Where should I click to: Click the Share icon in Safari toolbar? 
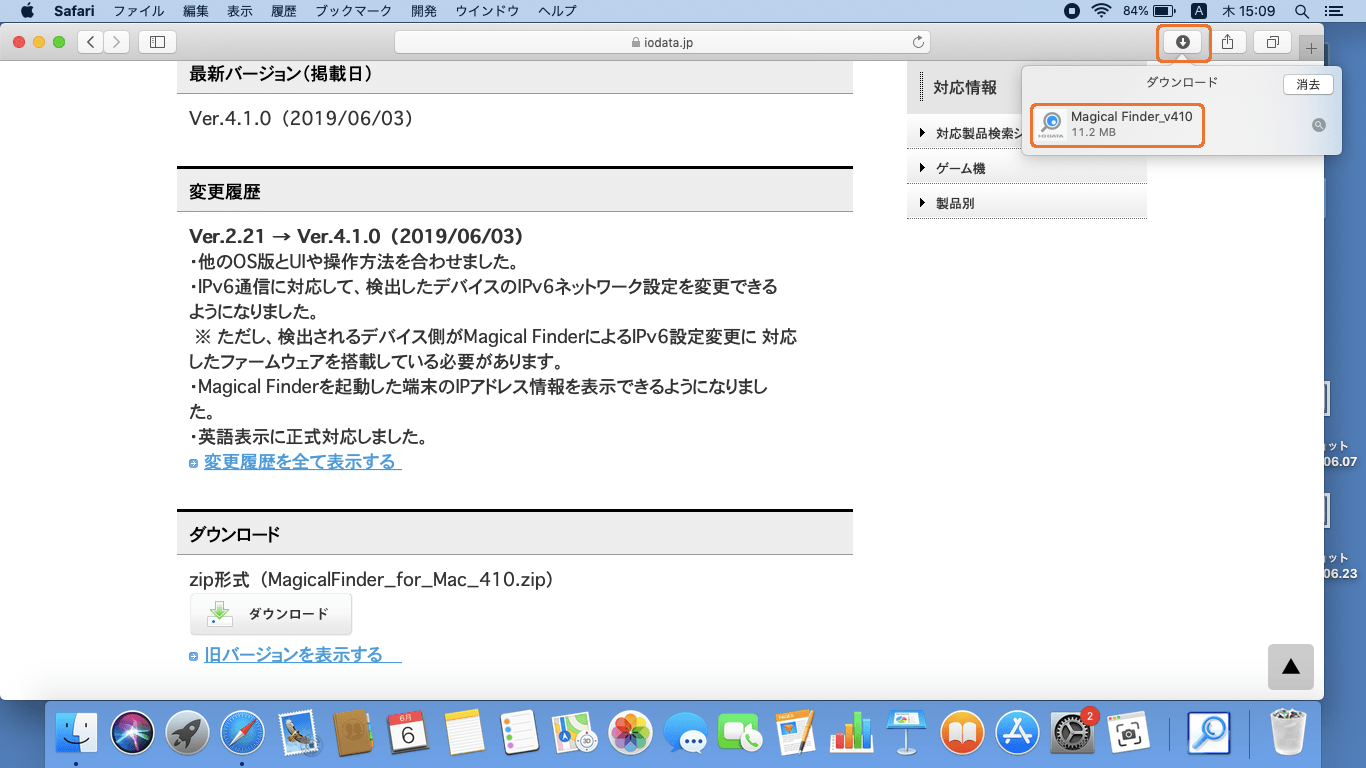point(1228,42)
